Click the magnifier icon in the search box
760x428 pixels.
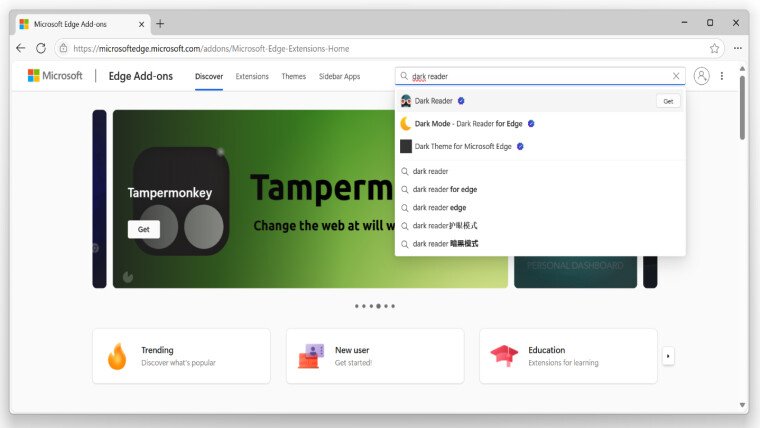click(404, 76)
